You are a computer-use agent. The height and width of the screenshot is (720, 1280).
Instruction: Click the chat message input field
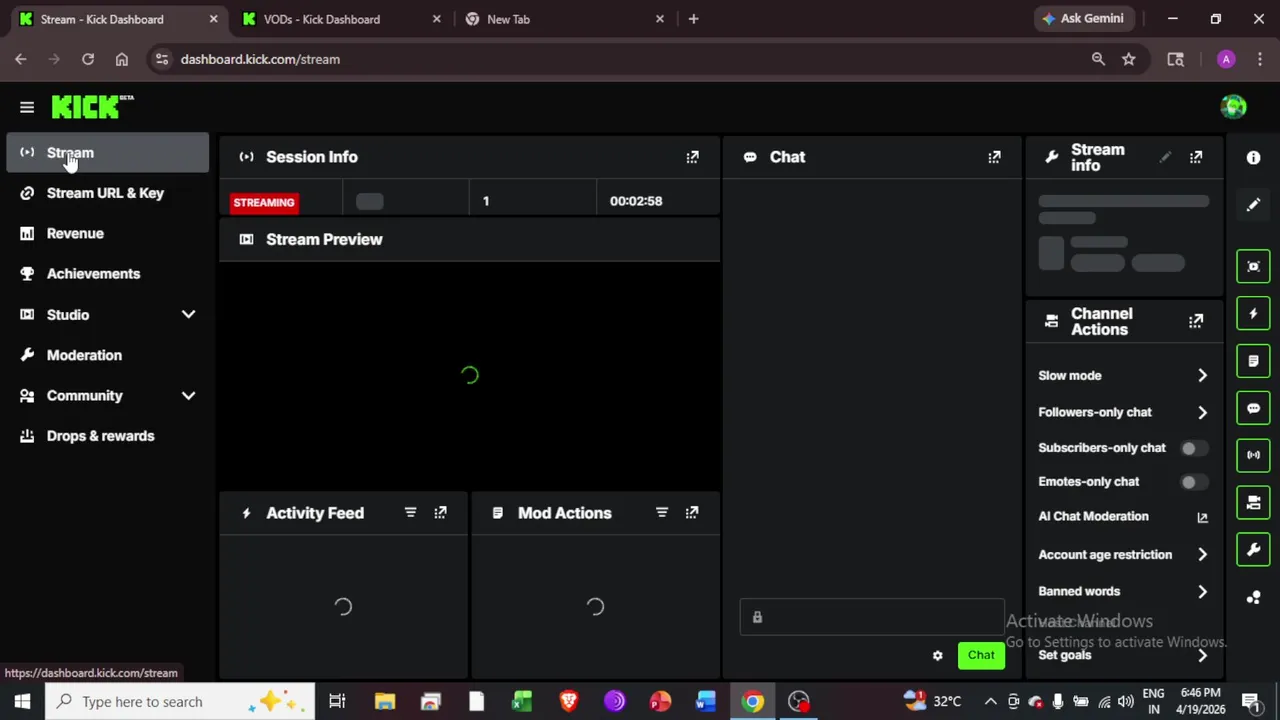[x=872, y=618]
